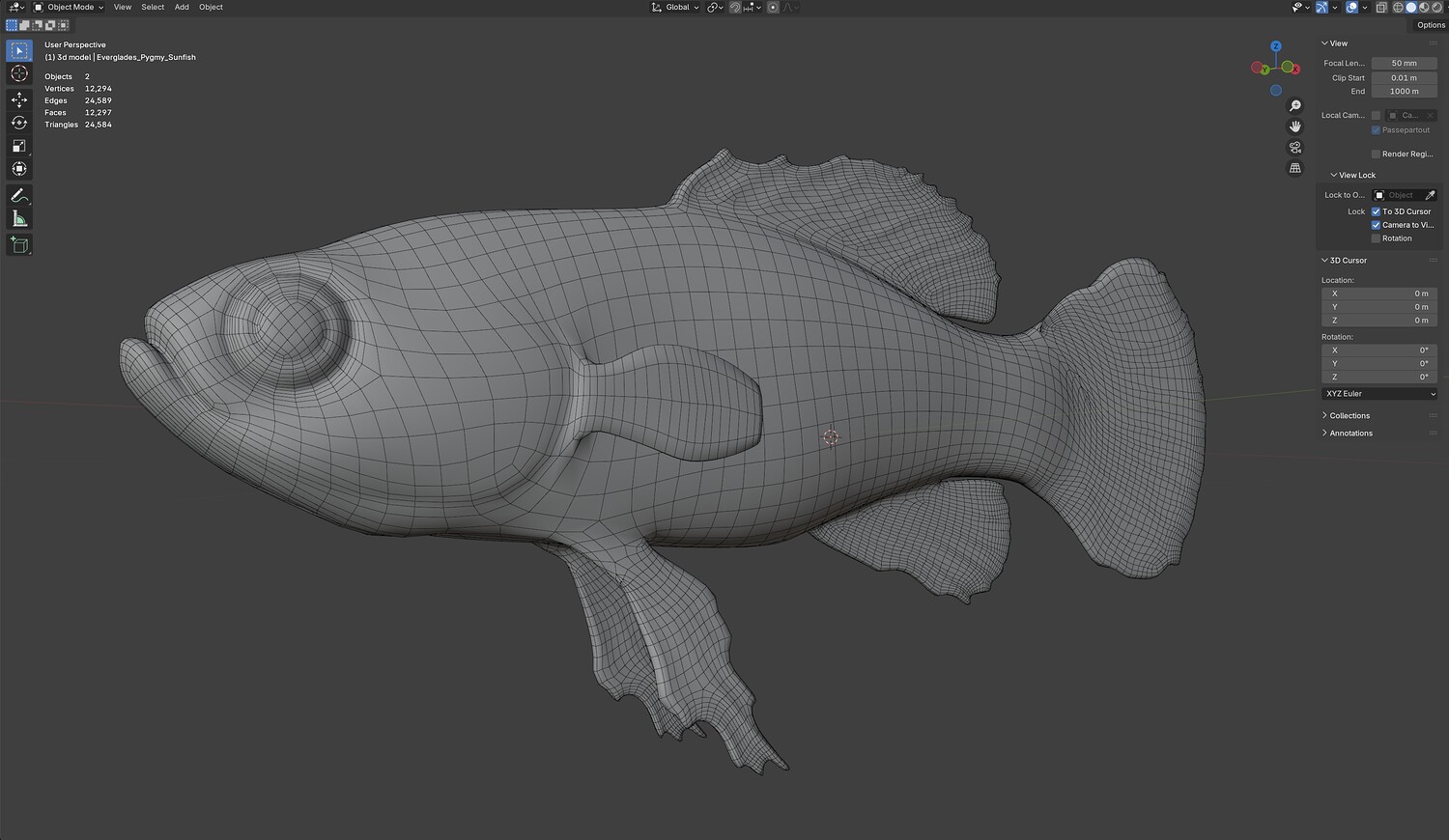The width and height of the screenshot is (1449, 840).
Task: Open the View menu
Action: [x=123, y=7]
